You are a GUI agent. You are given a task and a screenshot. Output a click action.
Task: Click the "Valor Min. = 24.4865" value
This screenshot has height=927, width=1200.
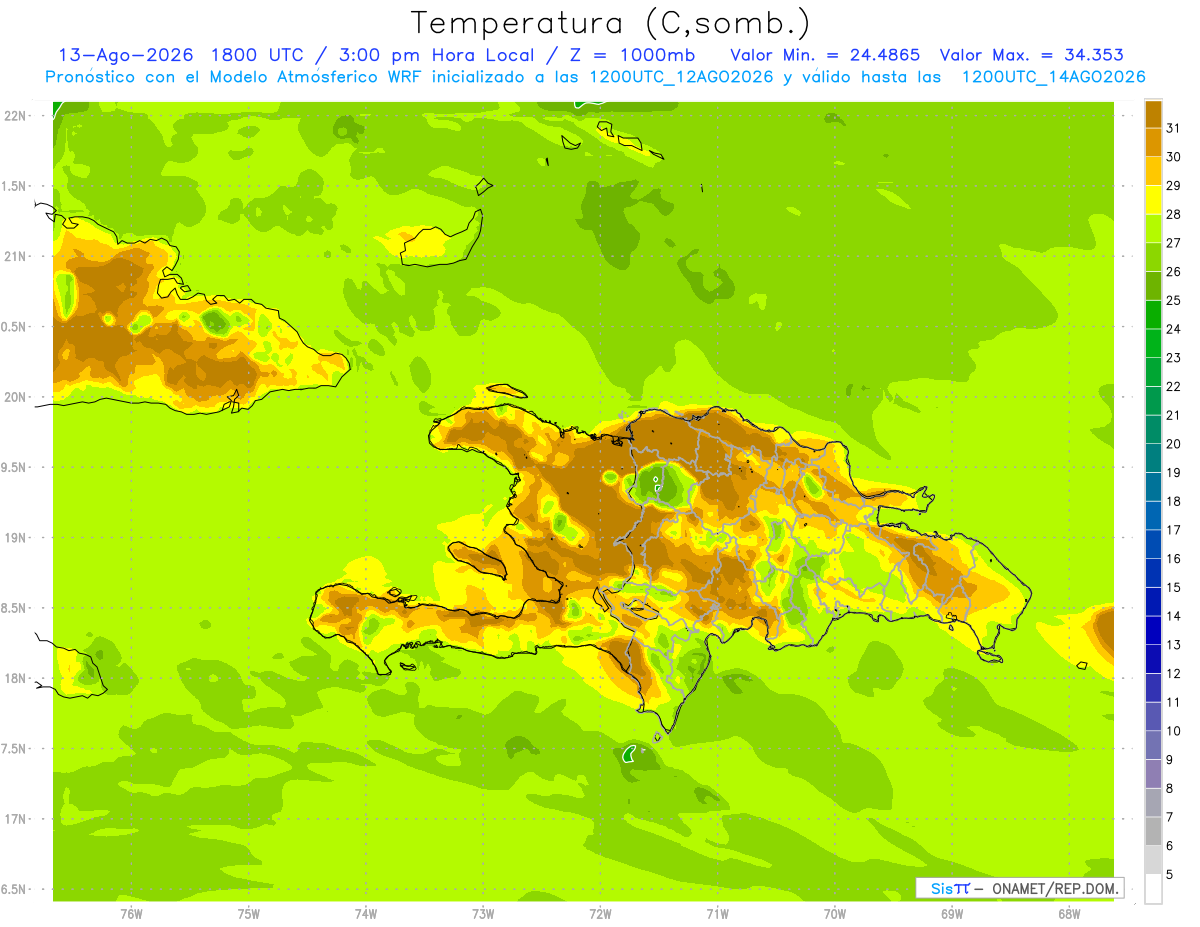[x=825, y=55]
